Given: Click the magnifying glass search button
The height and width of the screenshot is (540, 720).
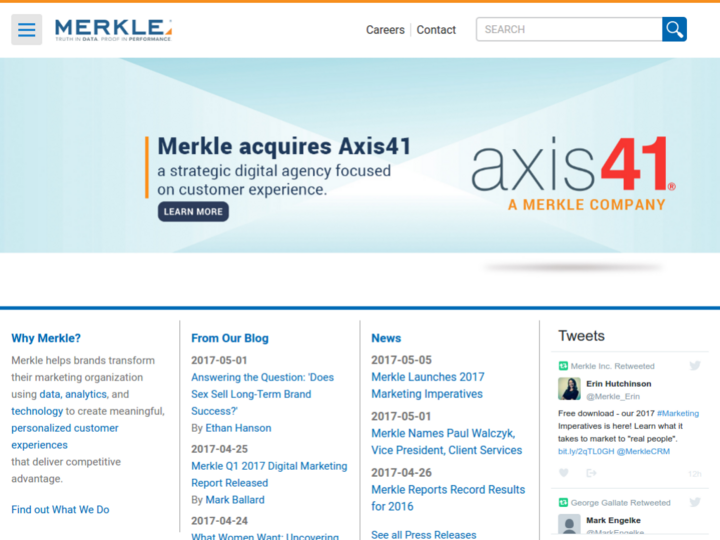Looking at the screenshot, I should pyautogui.click(x=674, y=29).
